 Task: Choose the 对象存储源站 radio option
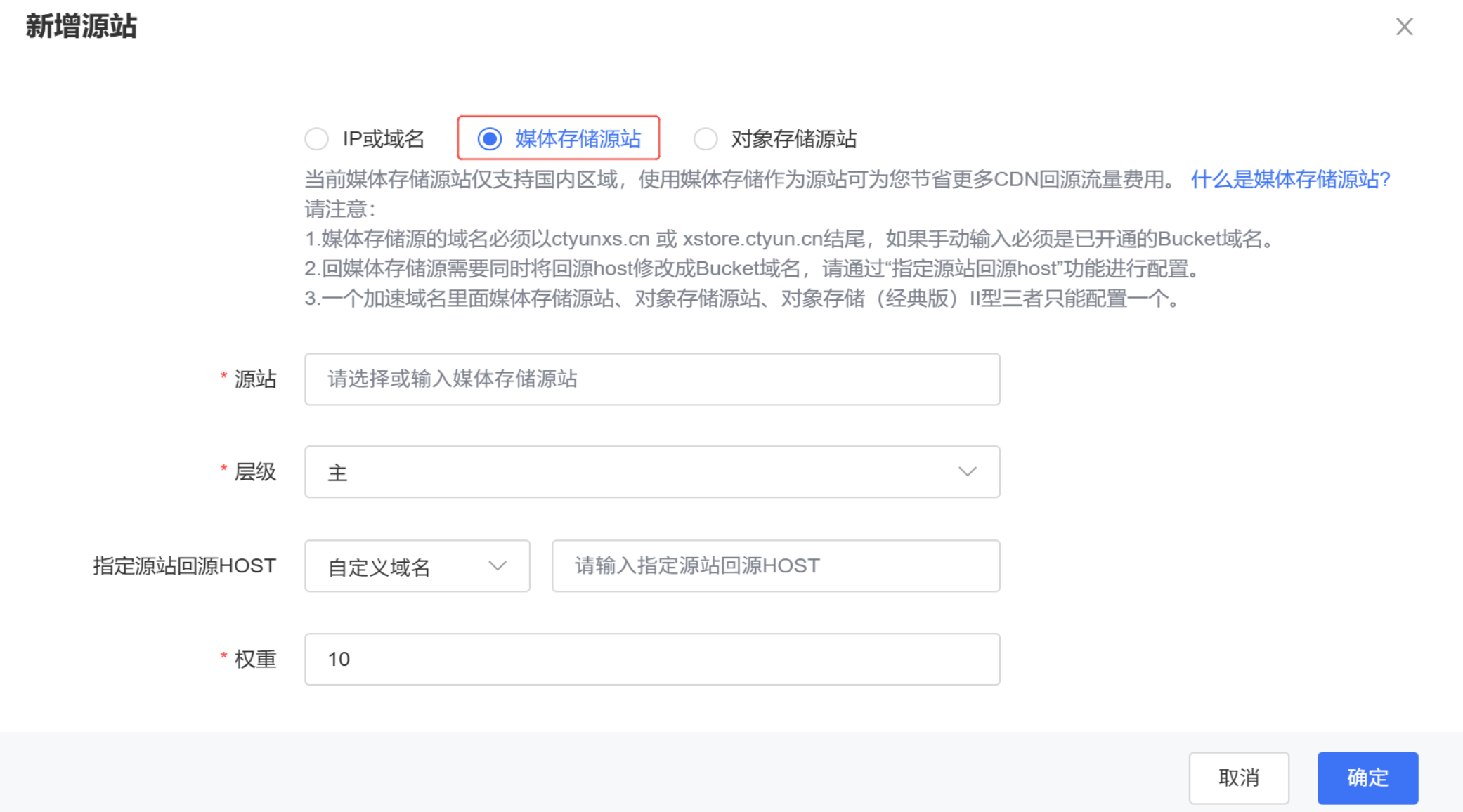click(706, 139)
